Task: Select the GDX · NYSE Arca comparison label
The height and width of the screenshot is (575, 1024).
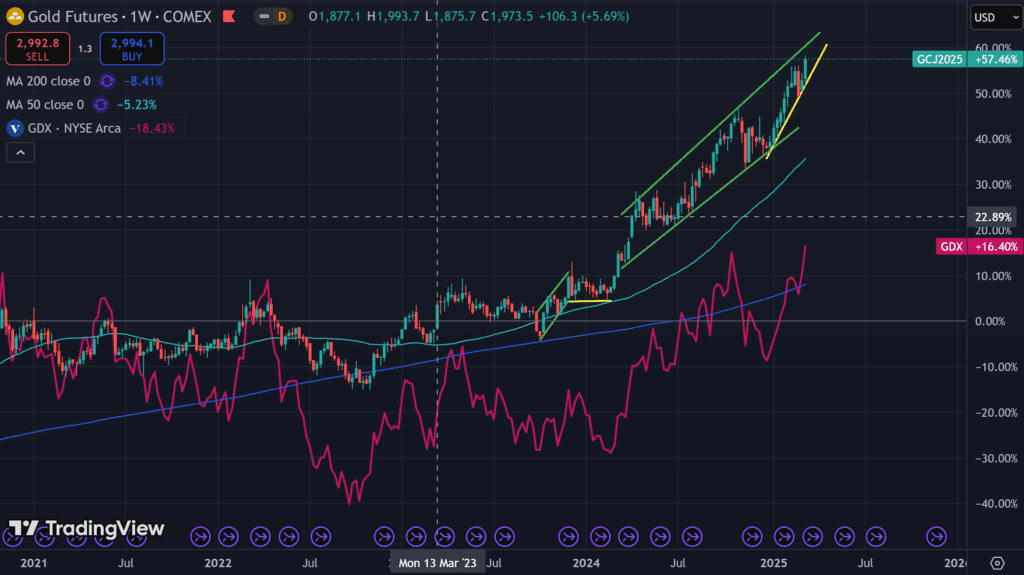Action: pos(74,128)
